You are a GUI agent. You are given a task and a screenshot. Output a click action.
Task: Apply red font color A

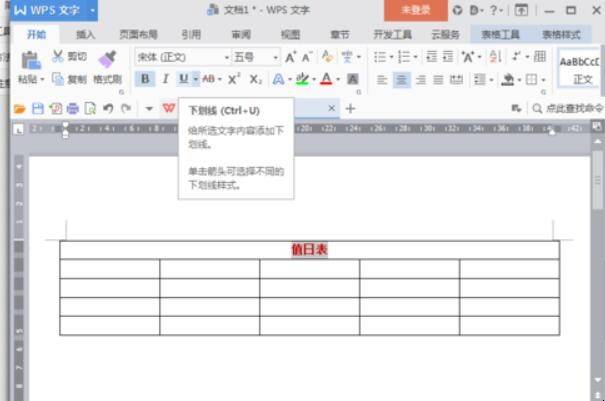click(x=326, y=79)
